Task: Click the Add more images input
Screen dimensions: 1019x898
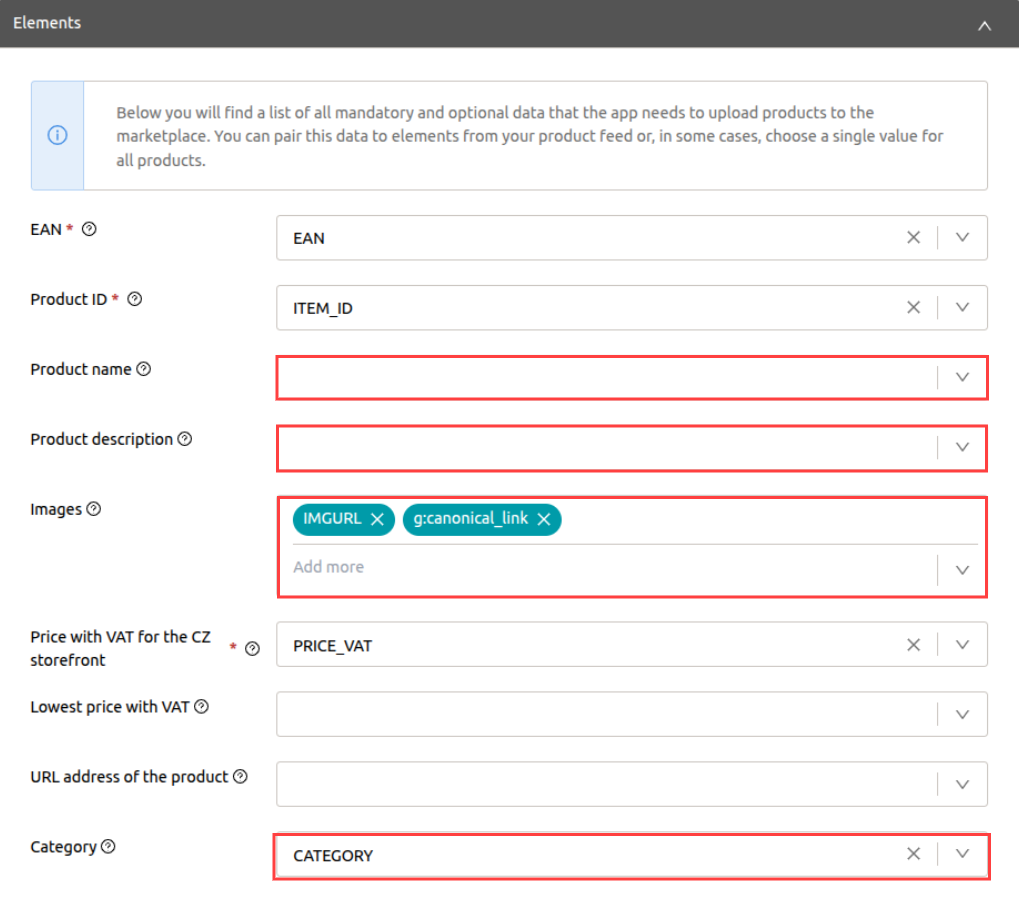Action: [600, 567]
